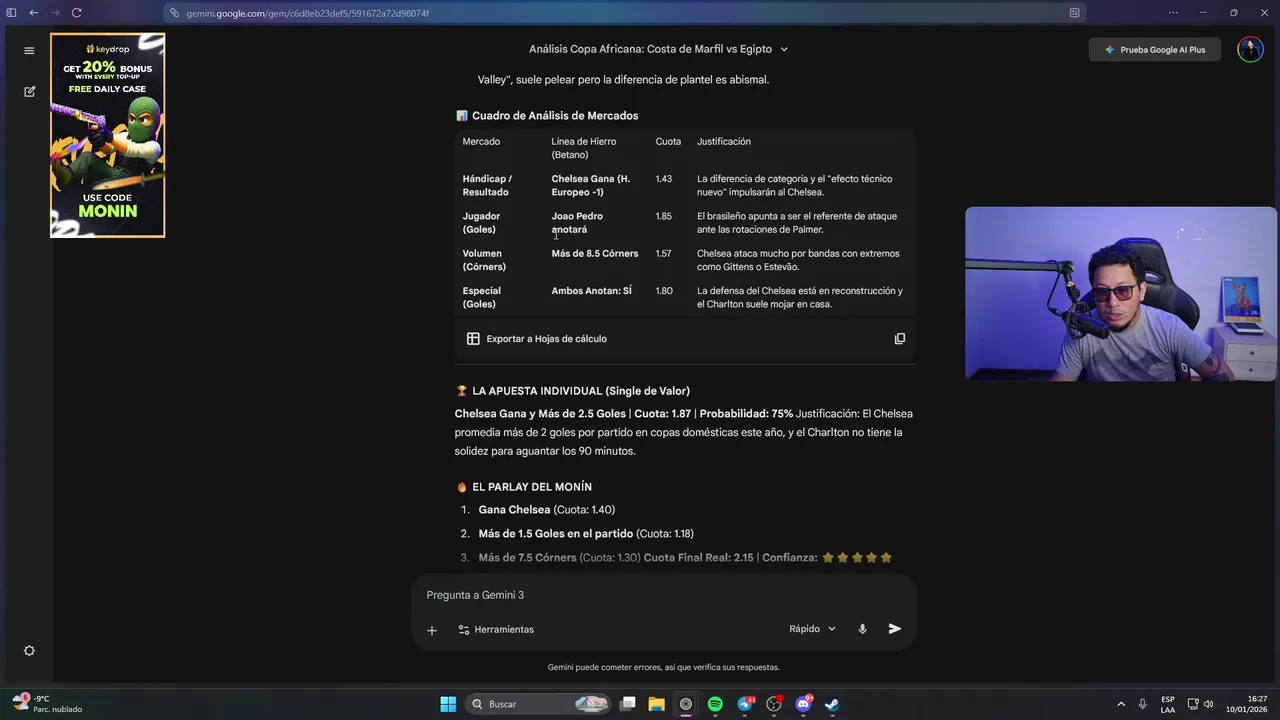Open Gemini settings gear icon
1280x720 pixels.
coord(29,651)
